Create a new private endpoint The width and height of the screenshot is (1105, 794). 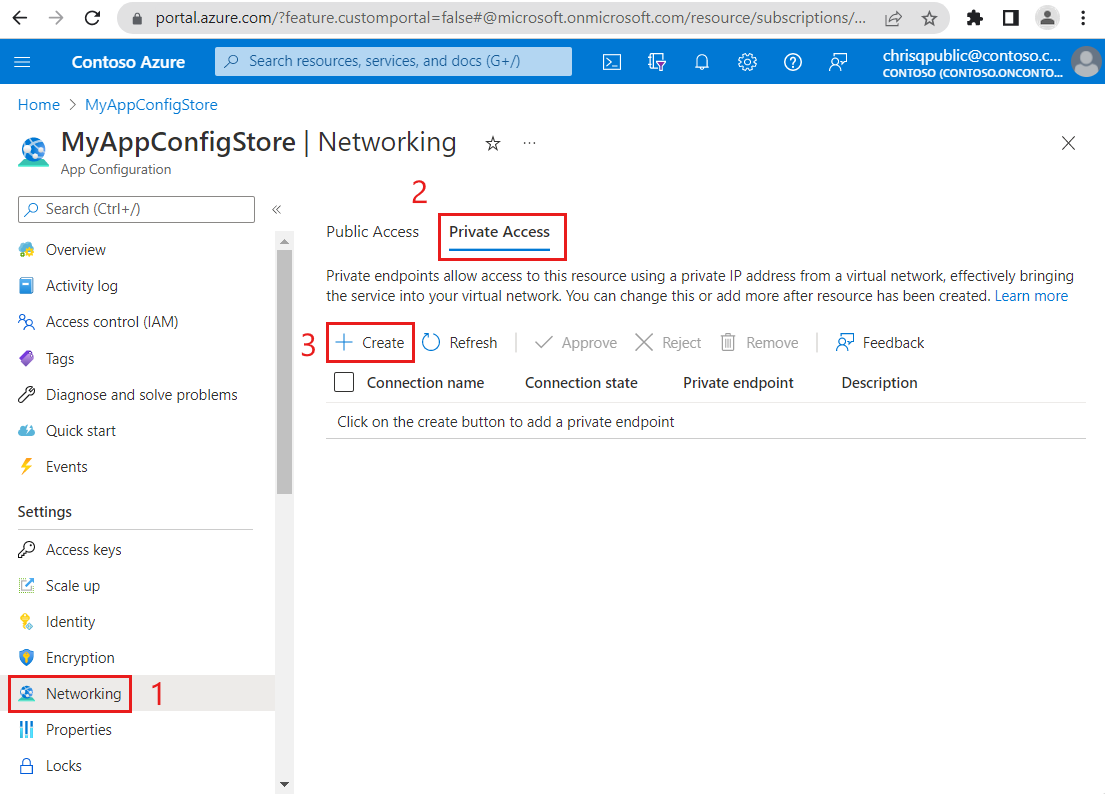370,342
